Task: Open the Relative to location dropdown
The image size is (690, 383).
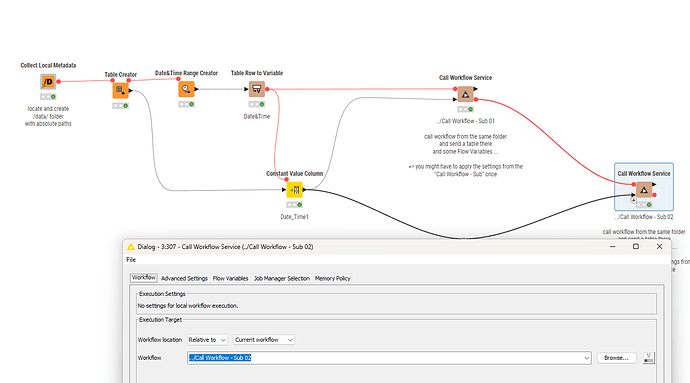Action: tap(207, 340)
